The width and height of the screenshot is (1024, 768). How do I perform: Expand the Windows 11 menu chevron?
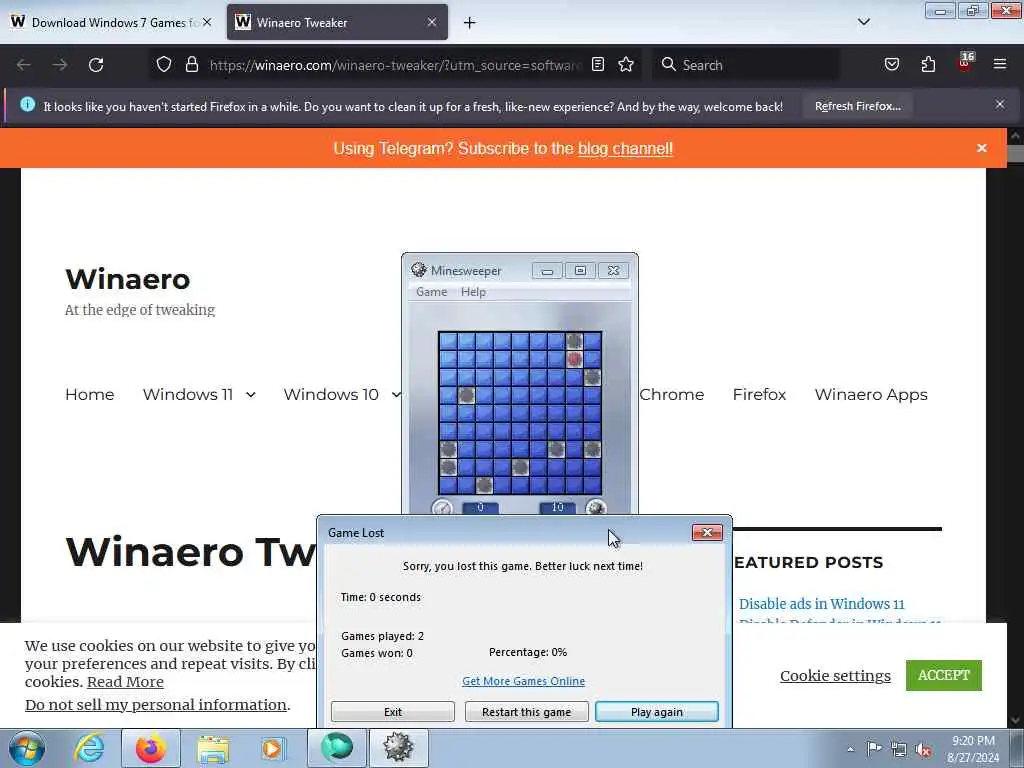pos(251,394)
